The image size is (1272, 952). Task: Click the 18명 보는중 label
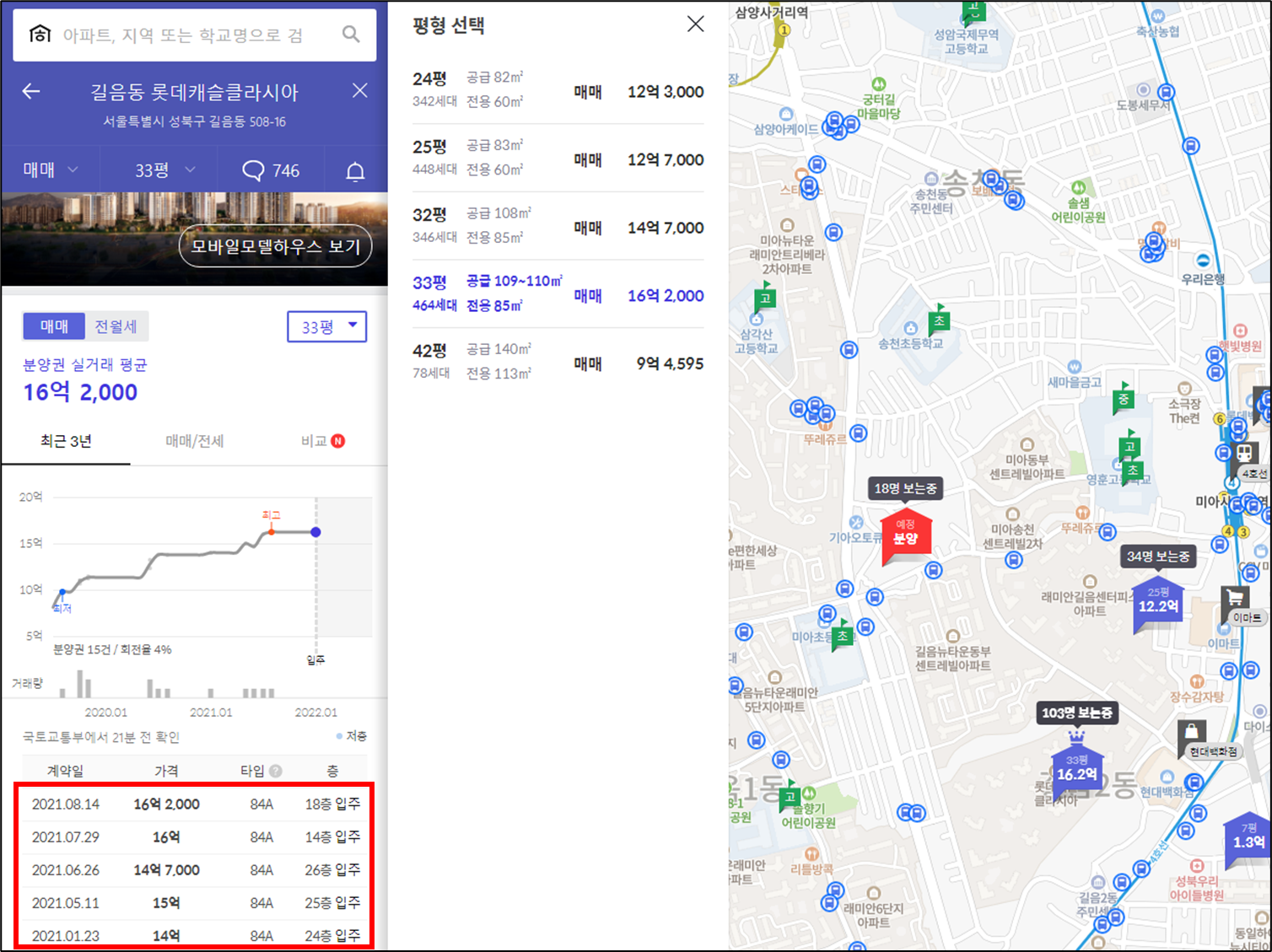905,488
